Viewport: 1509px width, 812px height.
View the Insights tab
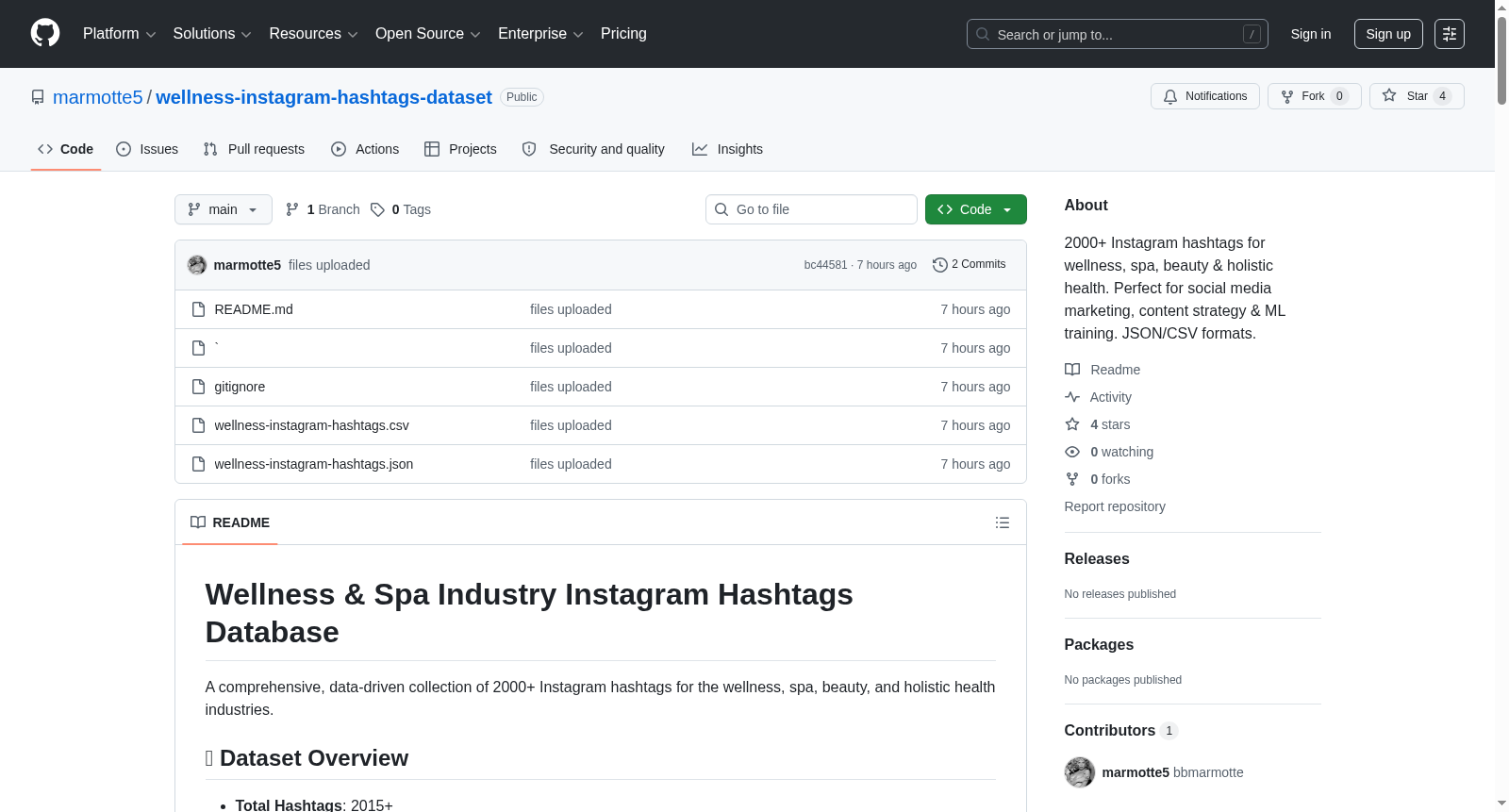point(727,149)
